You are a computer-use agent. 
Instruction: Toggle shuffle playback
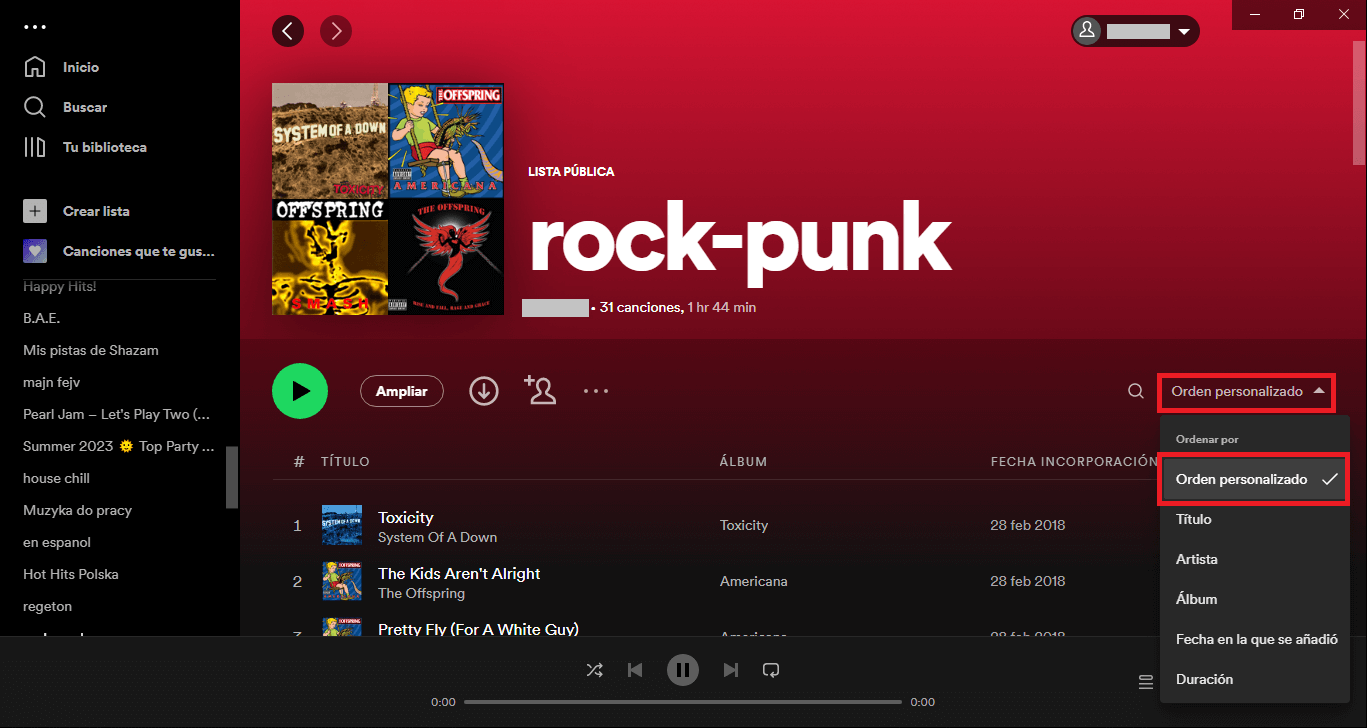point(594,670)
